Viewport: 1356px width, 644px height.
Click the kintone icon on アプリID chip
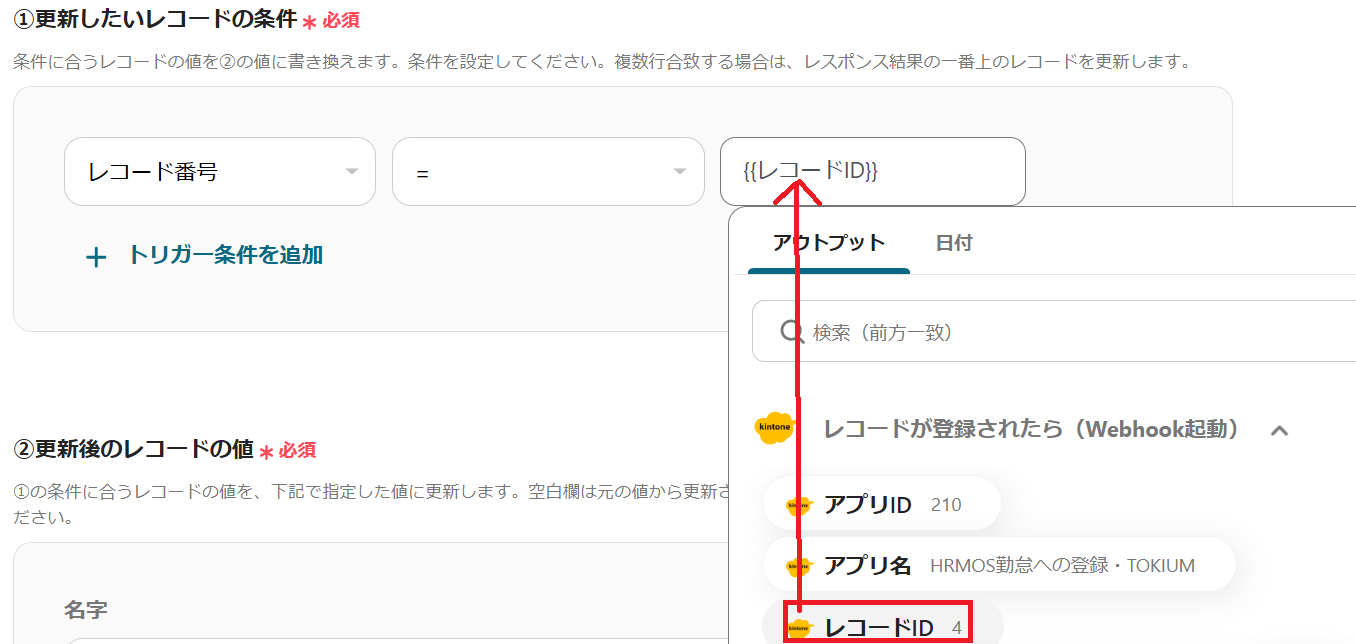pos(798,505)
